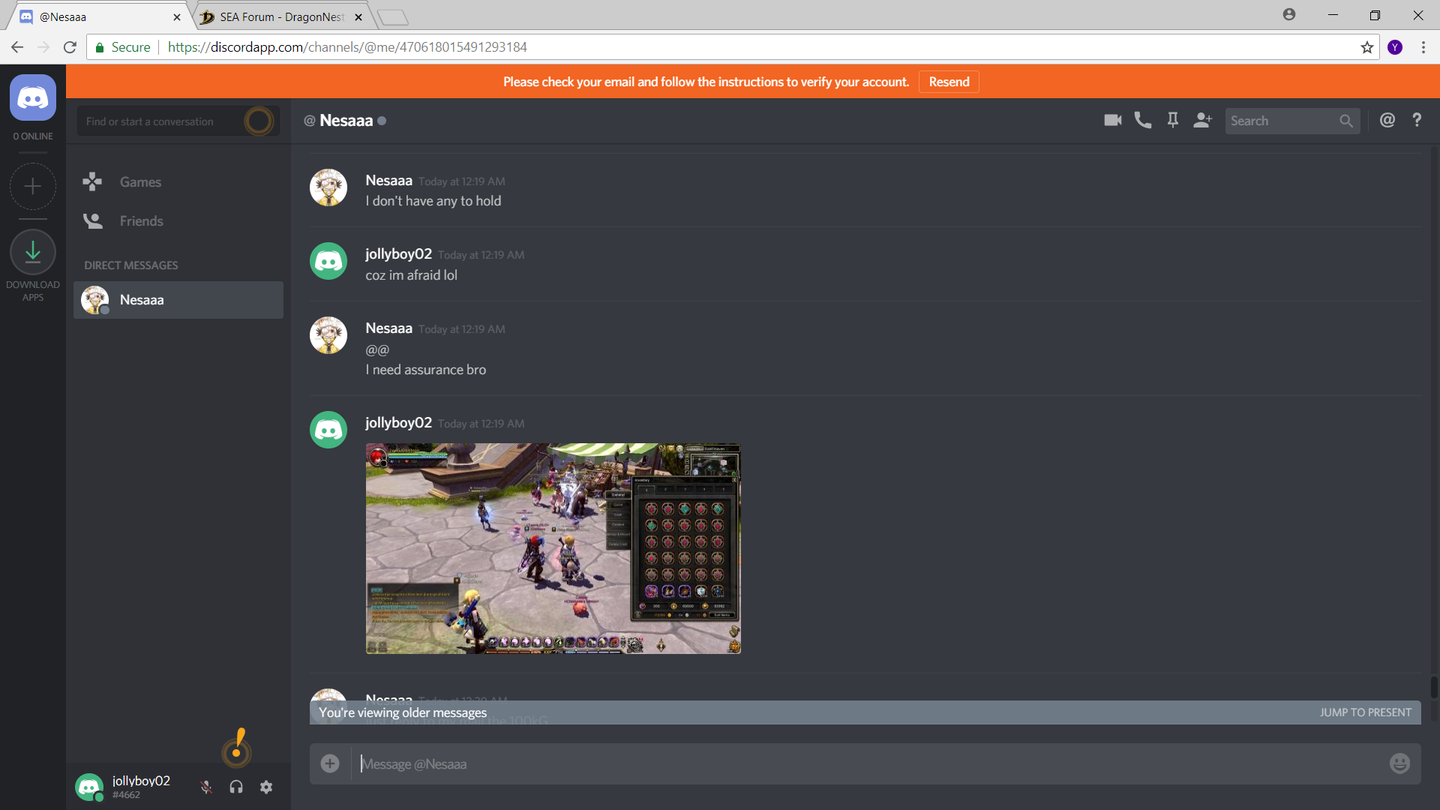The height and width of the screenshot is (810, 1440).
Task: Click jollyboy02's avatar beside 'coz im afraid lol'
Action: [328, 261]
